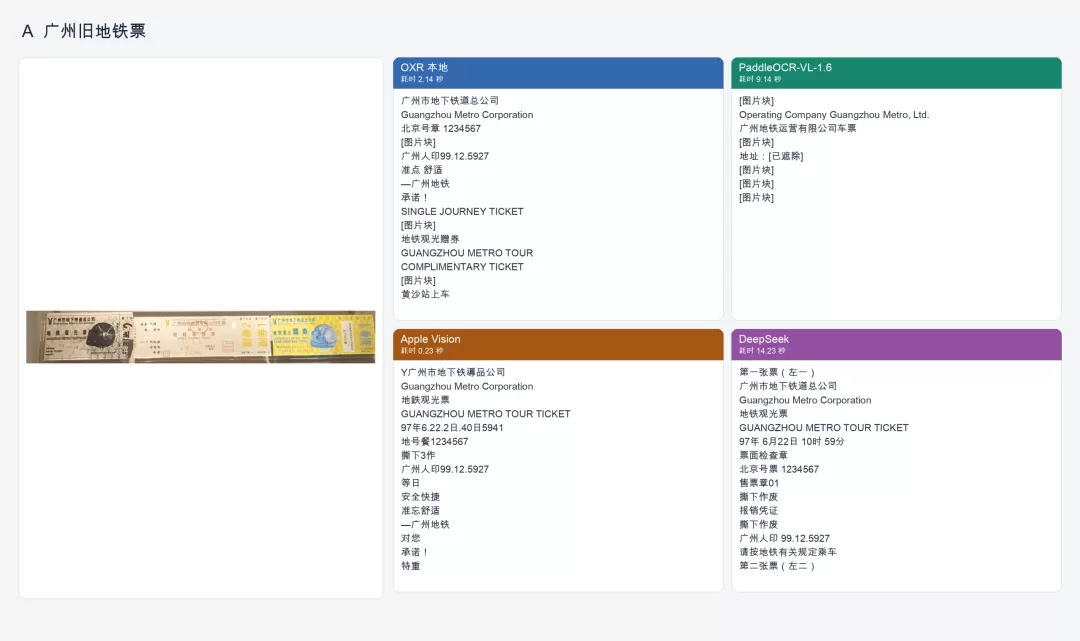Click COMPLIMENTARY TICKET line in OXR results
1080x641 pixels.
coord(462,266)
